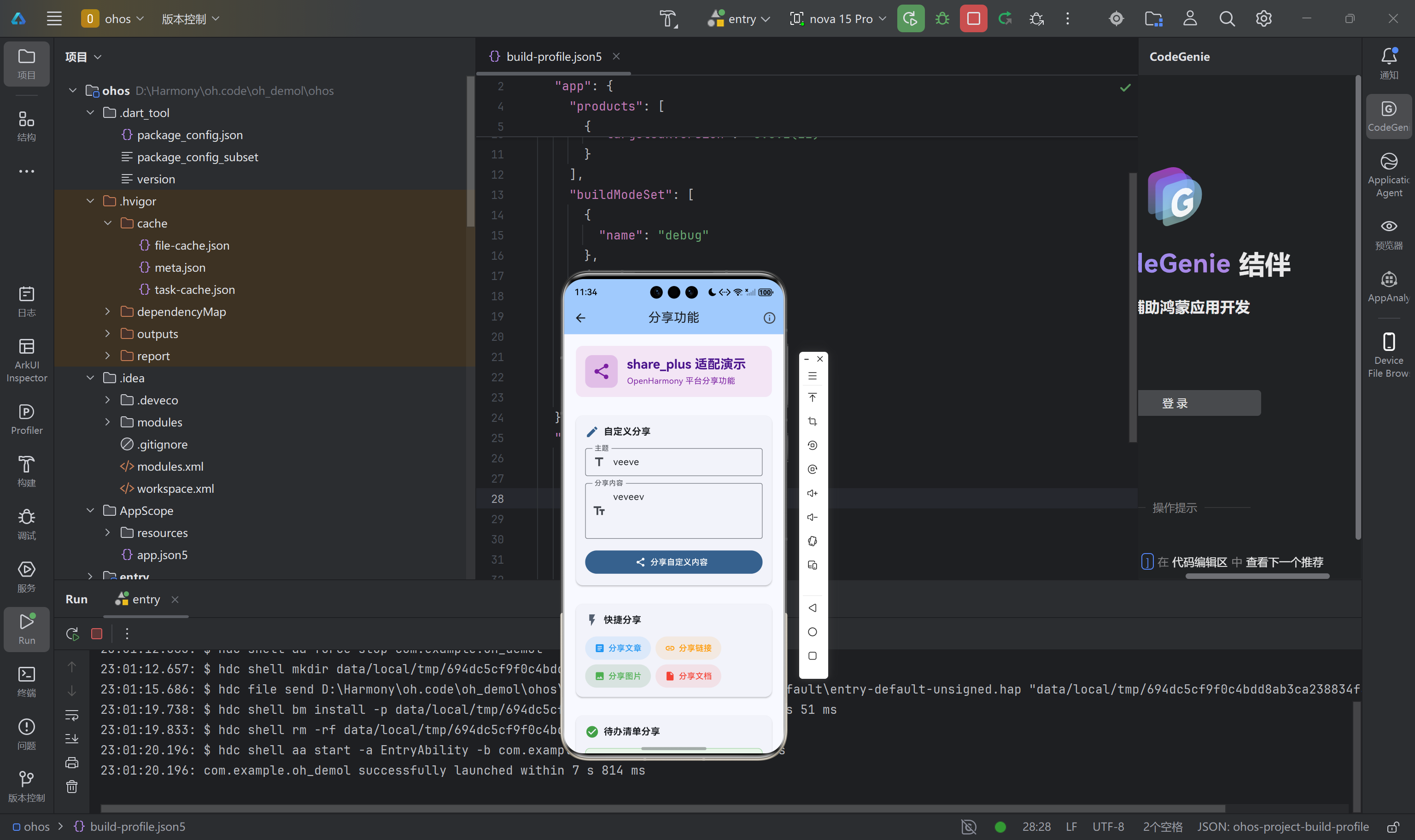Collapse the .hvigor folder in the project tree
Viewport: 1415px width, 840px height.
91,201
